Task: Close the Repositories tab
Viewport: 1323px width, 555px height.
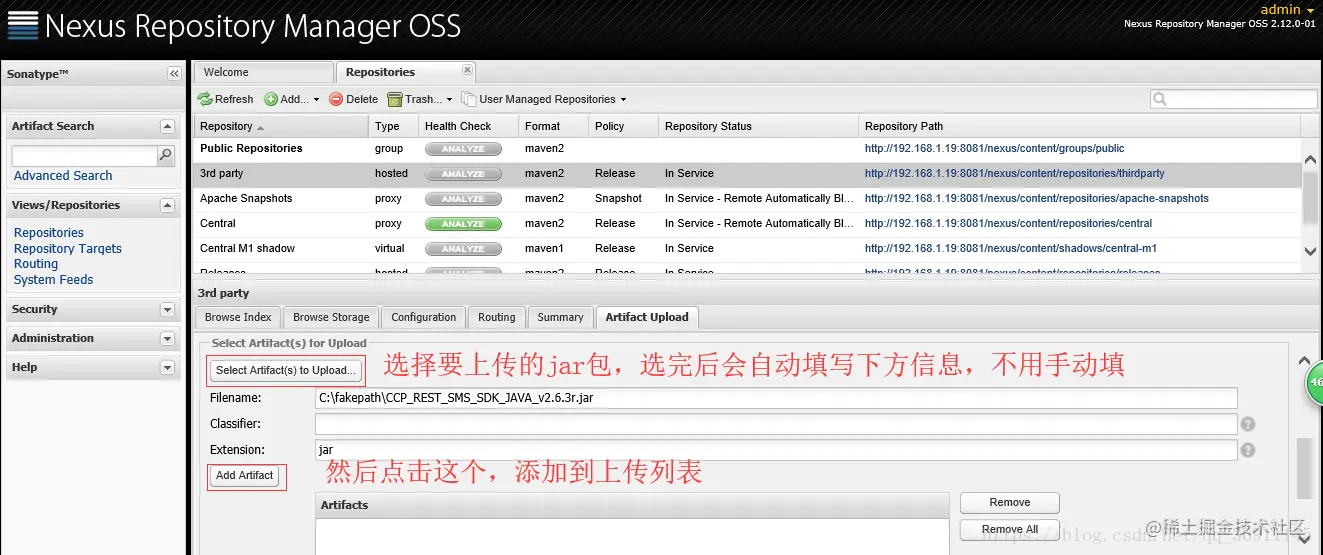Action: [467, 69]
